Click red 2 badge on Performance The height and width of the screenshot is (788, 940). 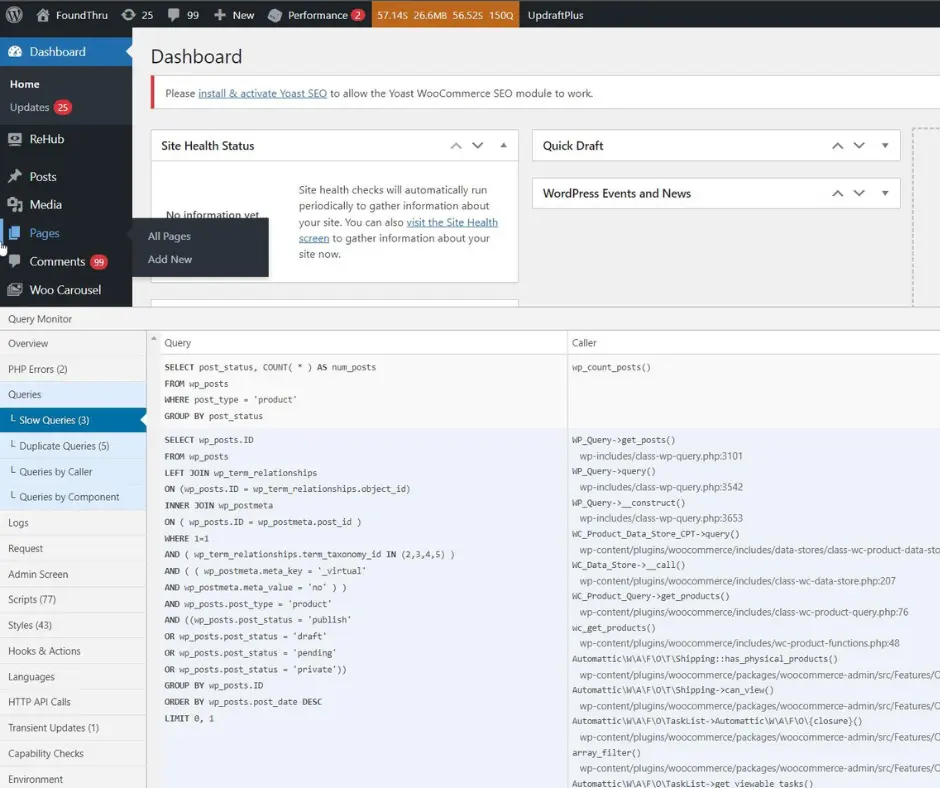point(358,15)
